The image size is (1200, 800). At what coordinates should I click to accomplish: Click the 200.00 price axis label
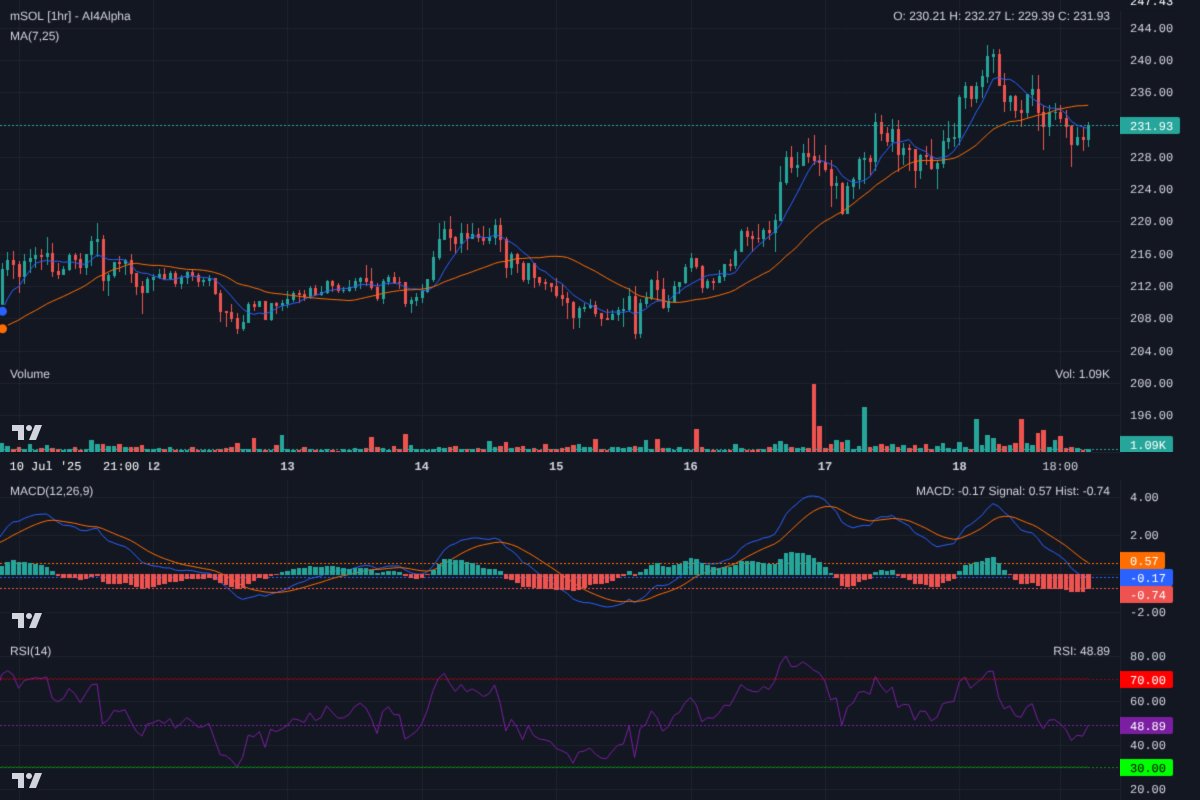pyautogui.click(x=1150, y=383)
